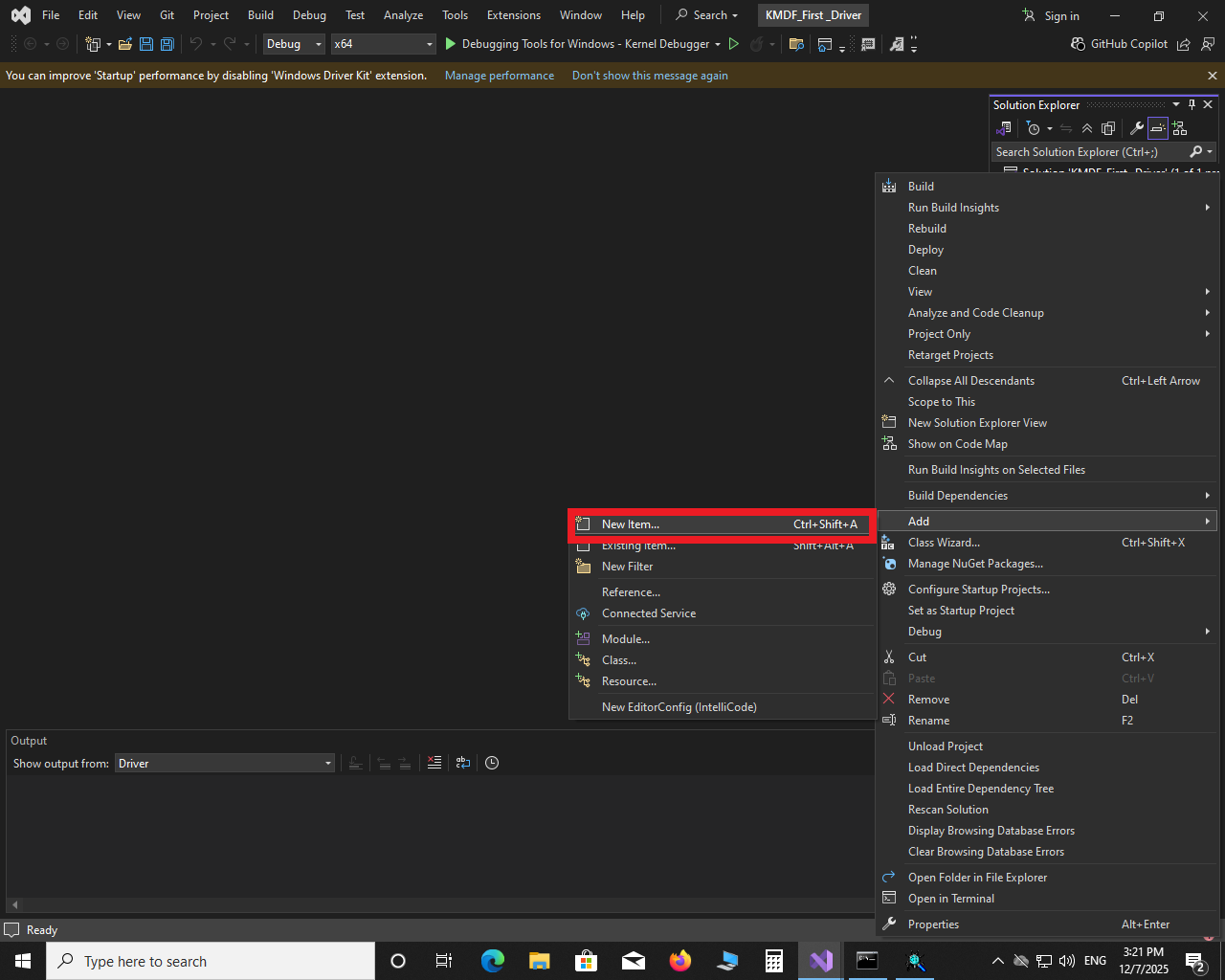This screenshot has height=980, width=1225.
Task: Toggle the Preview Selected Items button
Action: 1158,128
